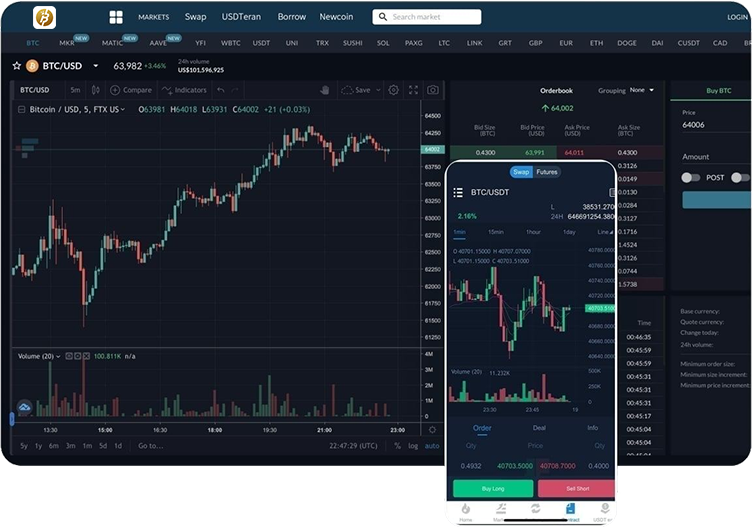Click the Compare plus icon

115,90
